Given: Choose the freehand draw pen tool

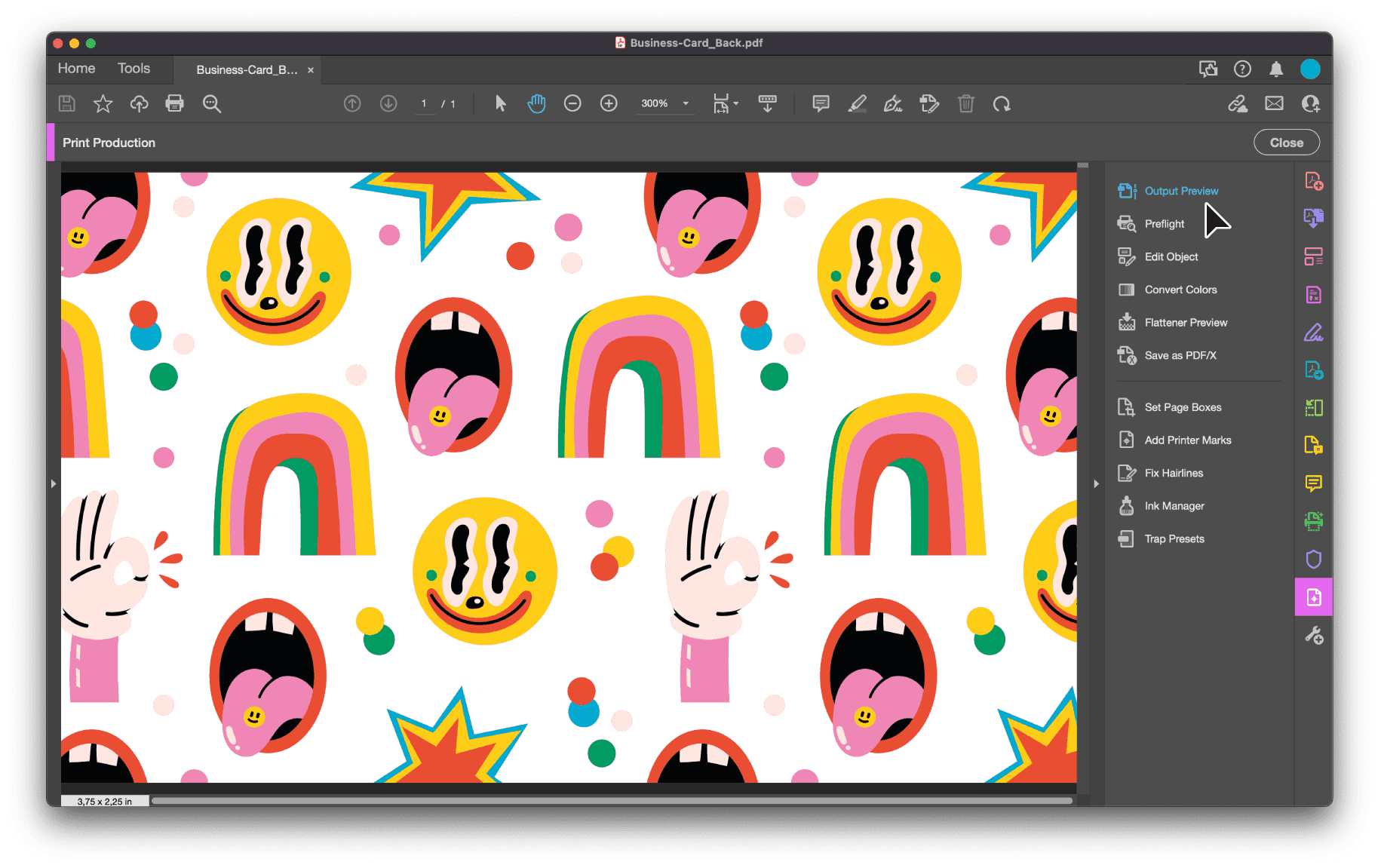Looking at the screenshot, I should click(893, 103).
